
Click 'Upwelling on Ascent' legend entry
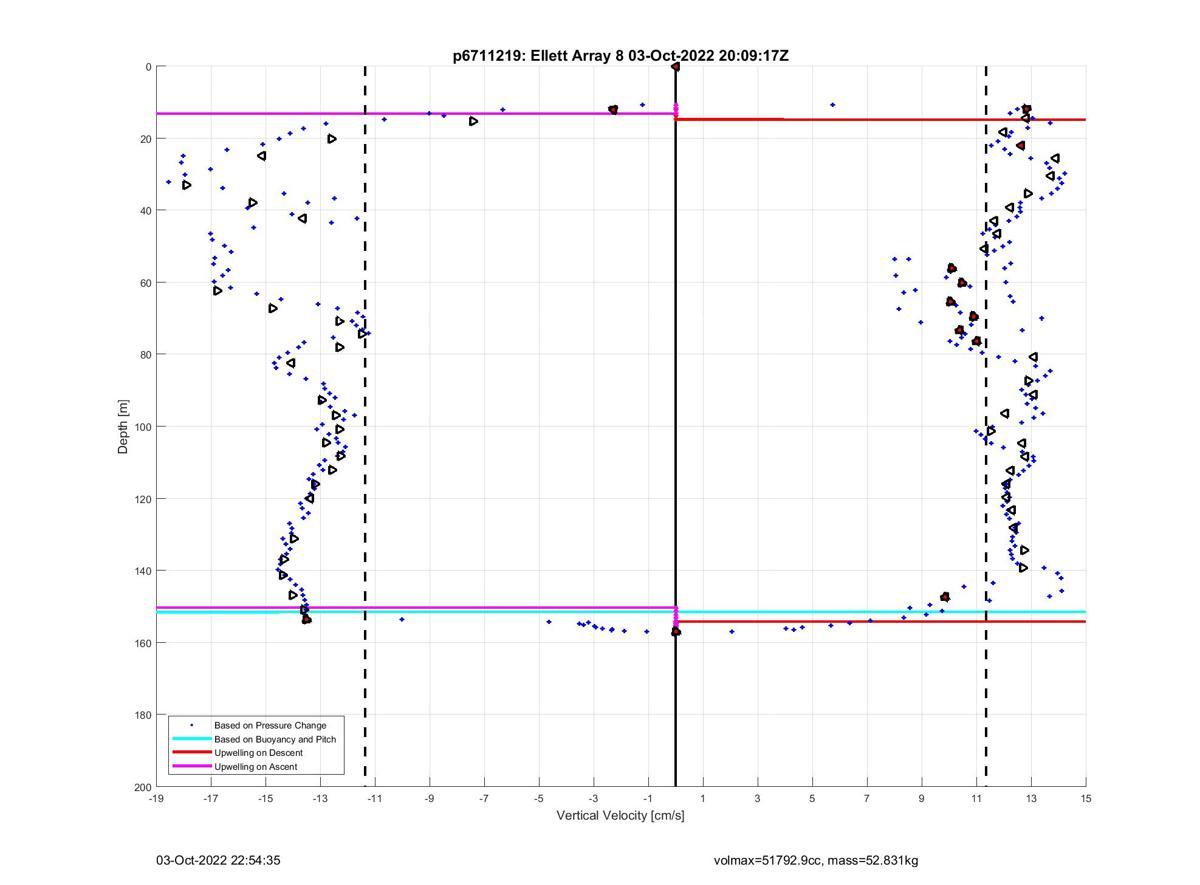[x=256, y=767]
